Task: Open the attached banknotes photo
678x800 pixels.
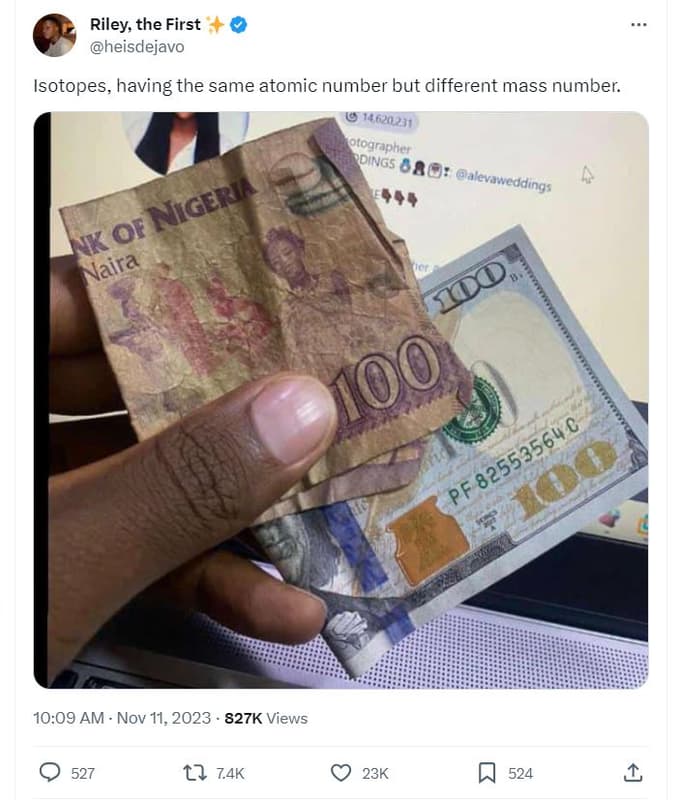Action: [341, 400]
